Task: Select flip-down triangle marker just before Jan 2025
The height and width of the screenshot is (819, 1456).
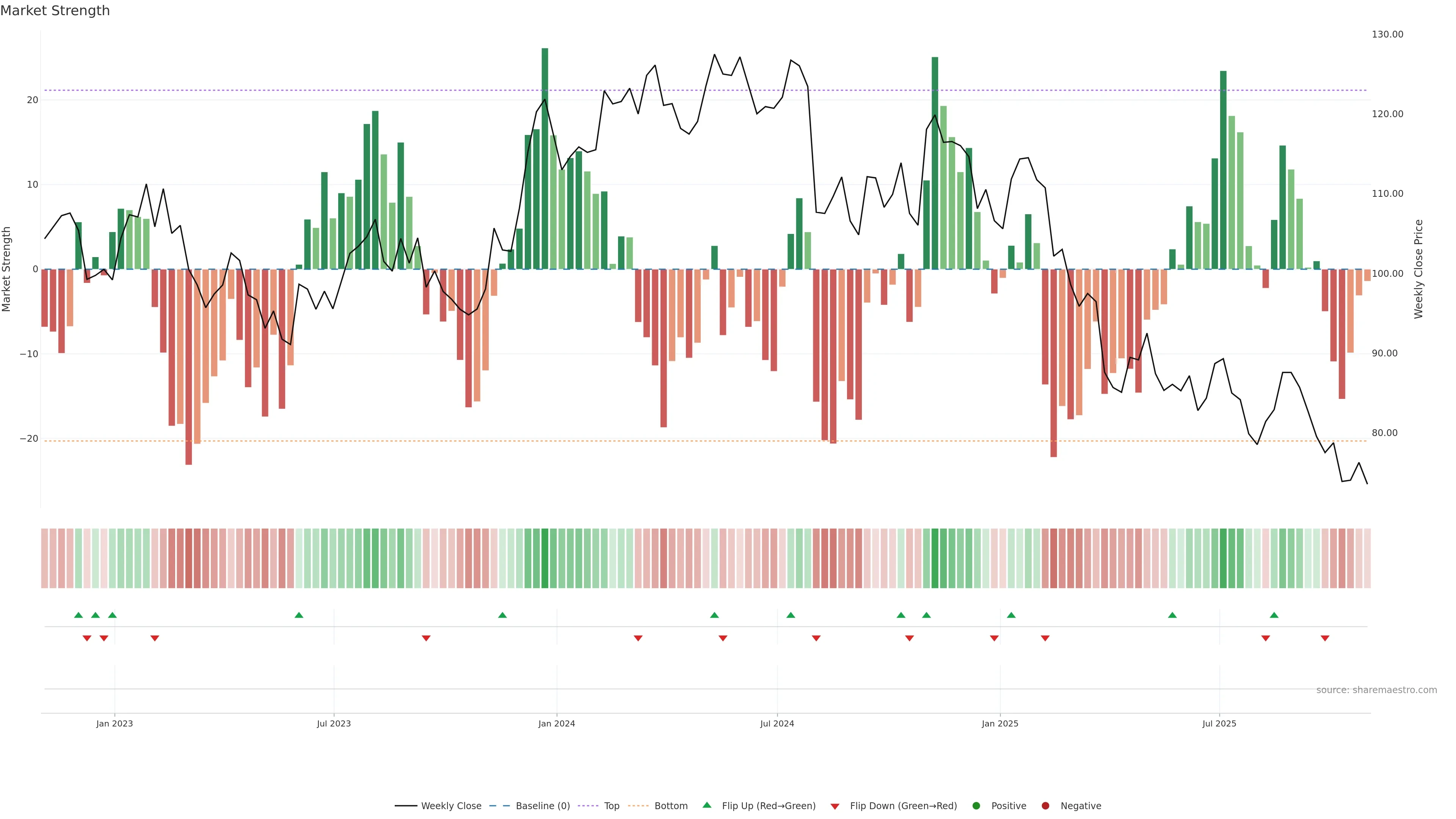Action: 994,638
